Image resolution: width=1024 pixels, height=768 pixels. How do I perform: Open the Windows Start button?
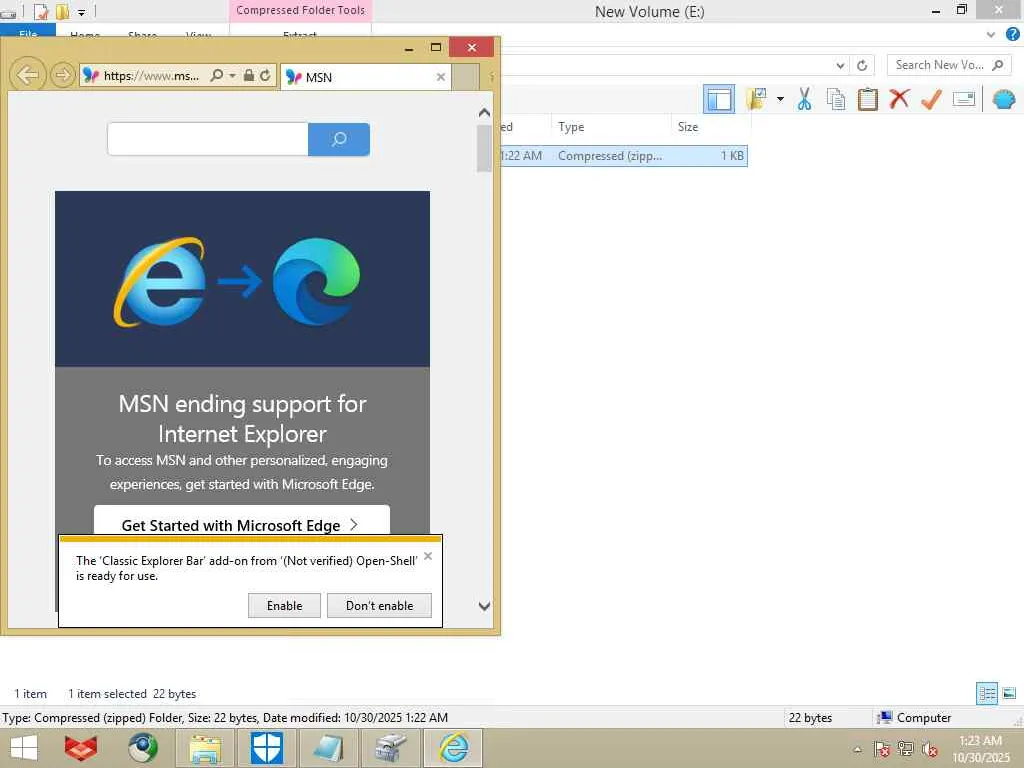[x=24, y=748]
